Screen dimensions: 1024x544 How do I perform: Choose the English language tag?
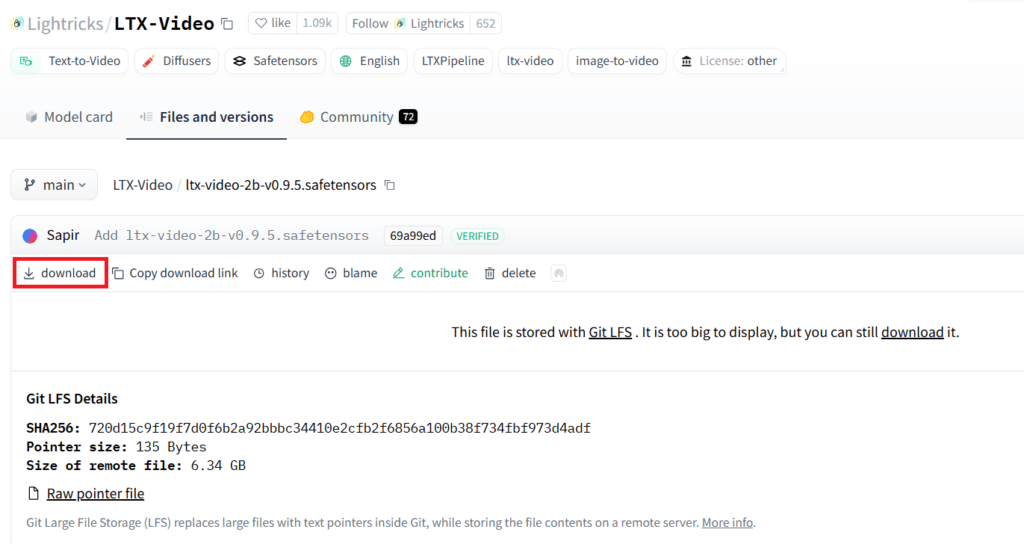pos(369,61)
